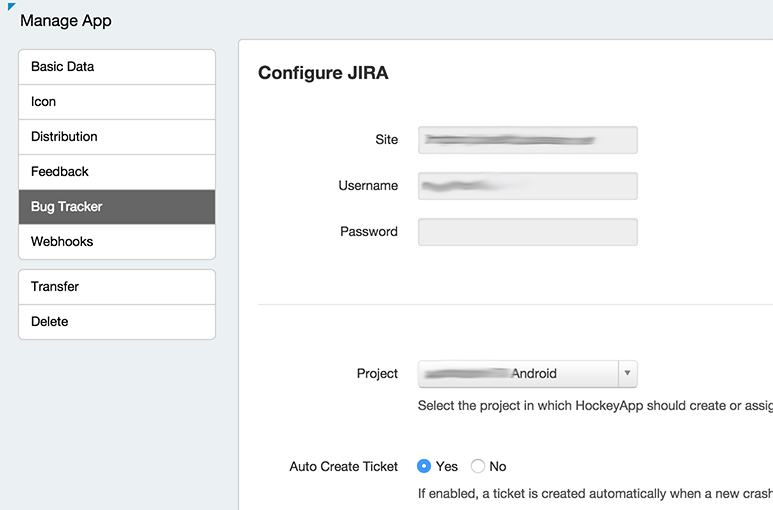Viewport: 773px width, 510px height.
Task: Focus the Username input field
Action: coord(527,186)
